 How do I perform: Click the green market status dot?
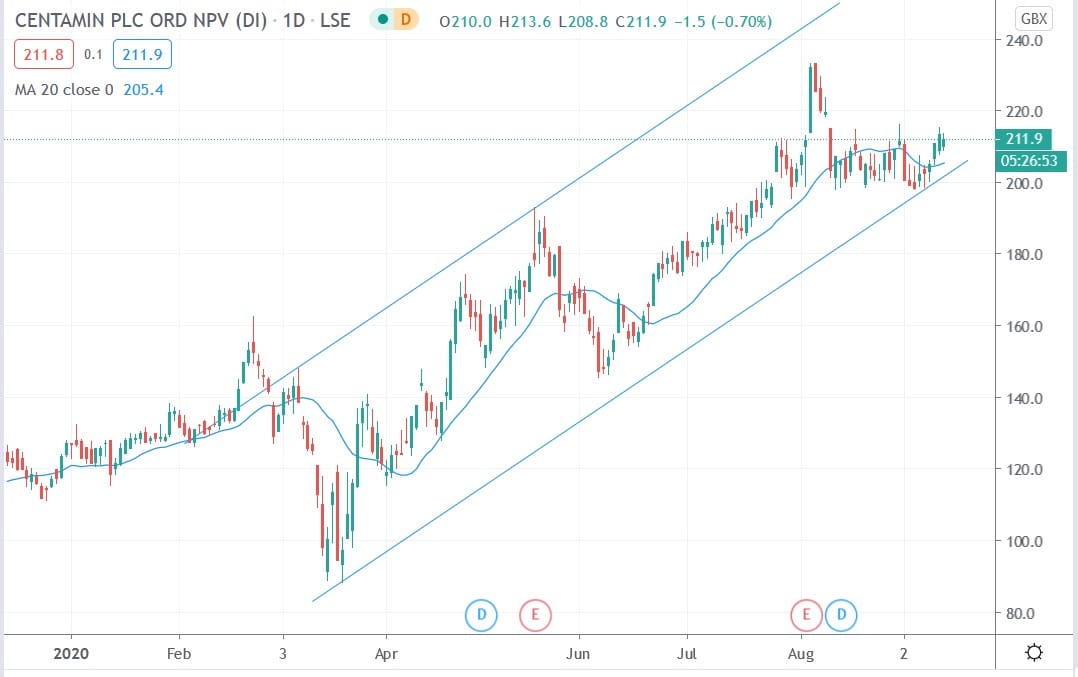coord(383,20)
